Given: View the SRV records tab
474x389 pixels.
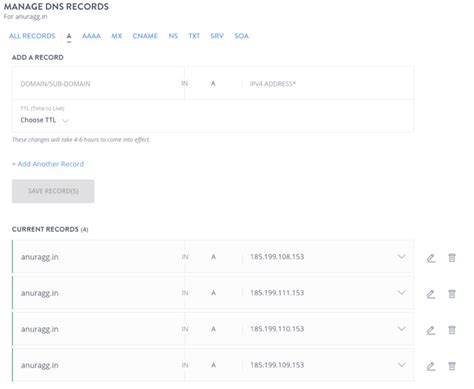Looking at the screenshot, I should 217,36.
